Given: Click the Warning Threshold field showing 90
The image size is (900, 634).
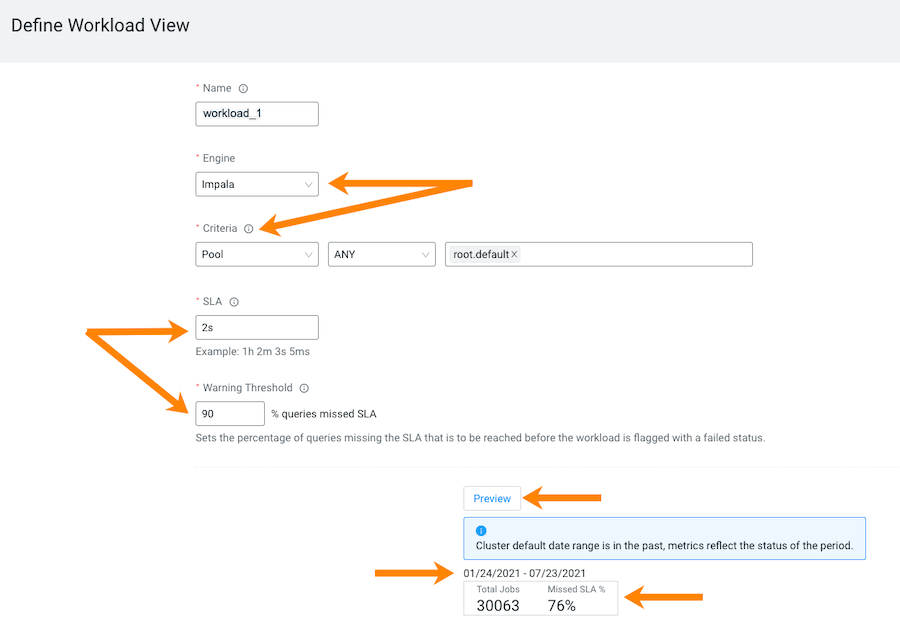Looking at the screenshot, I should pos(230,414).
